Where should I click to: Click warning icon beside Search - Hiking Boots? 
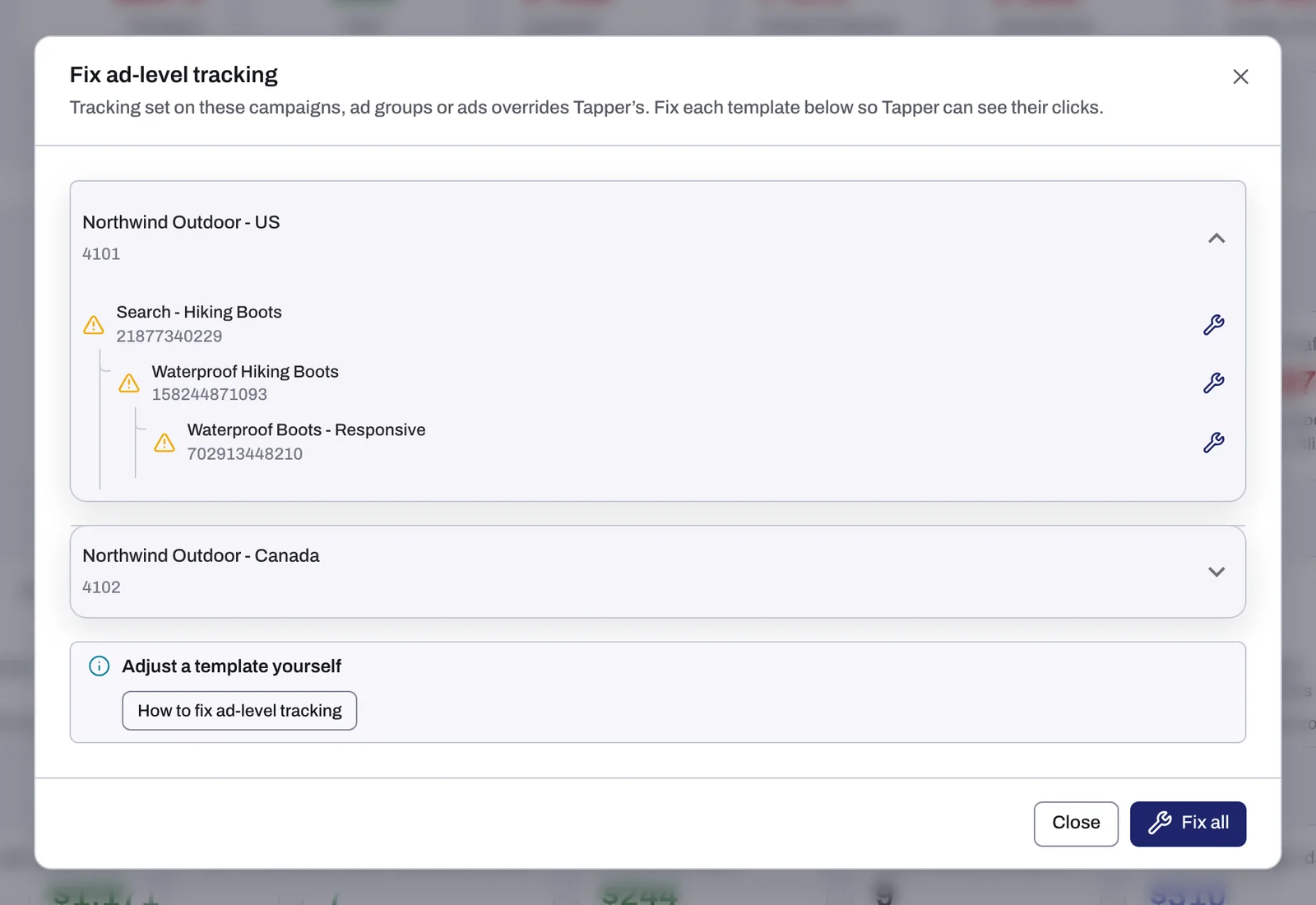pos(94,325)
